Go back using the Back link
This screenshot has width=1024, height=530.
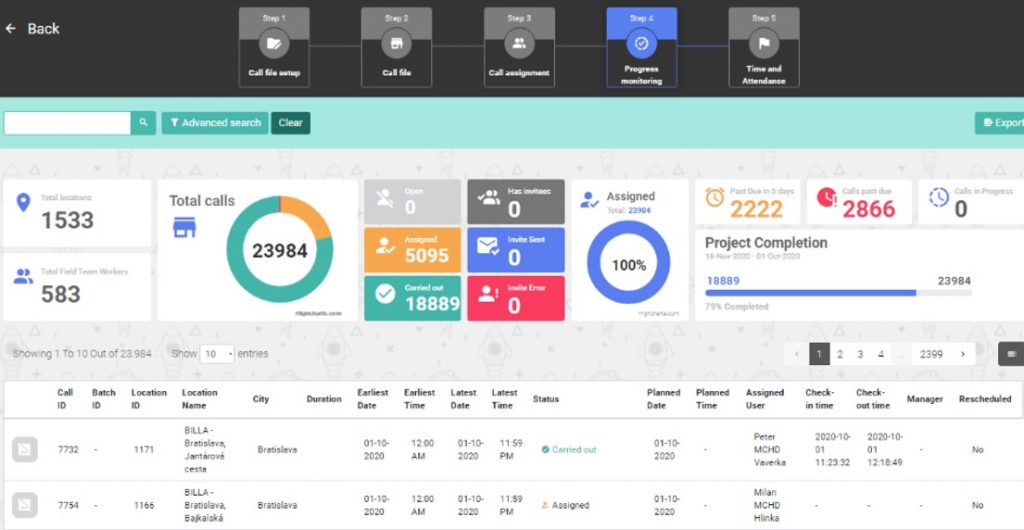pyautogui.click(x=33, y=29)
